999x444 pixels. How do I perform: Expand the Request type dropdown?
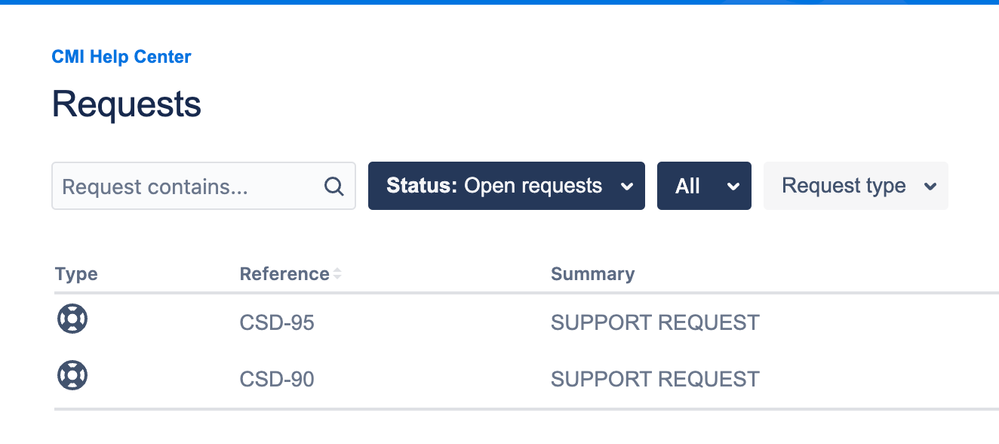[856, 185]
